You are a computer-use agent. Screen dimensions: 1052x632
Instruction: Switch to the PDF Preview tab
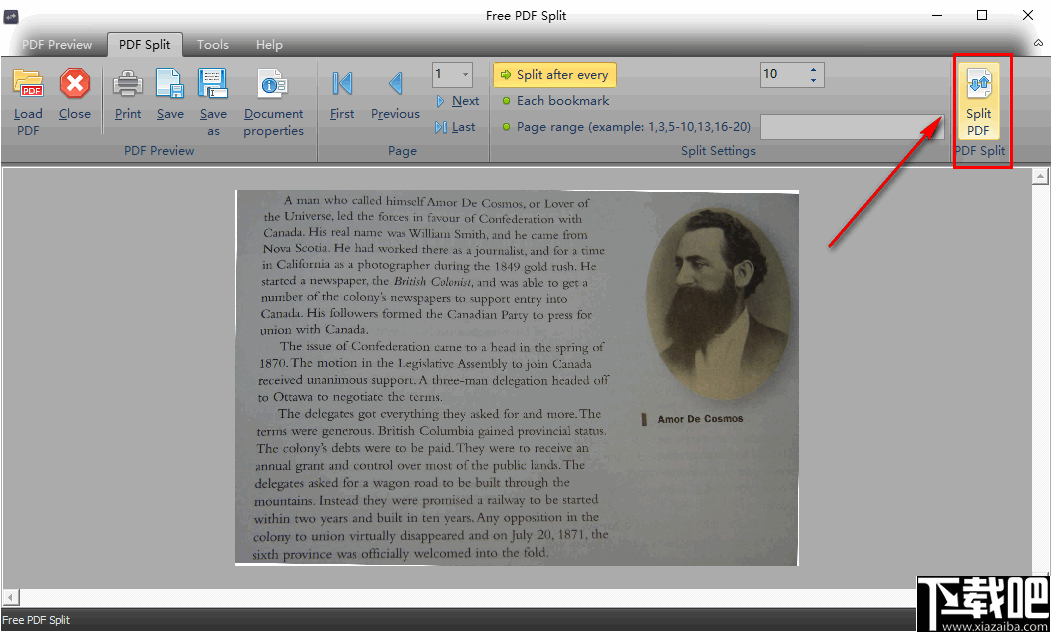[x=56, y=44]
